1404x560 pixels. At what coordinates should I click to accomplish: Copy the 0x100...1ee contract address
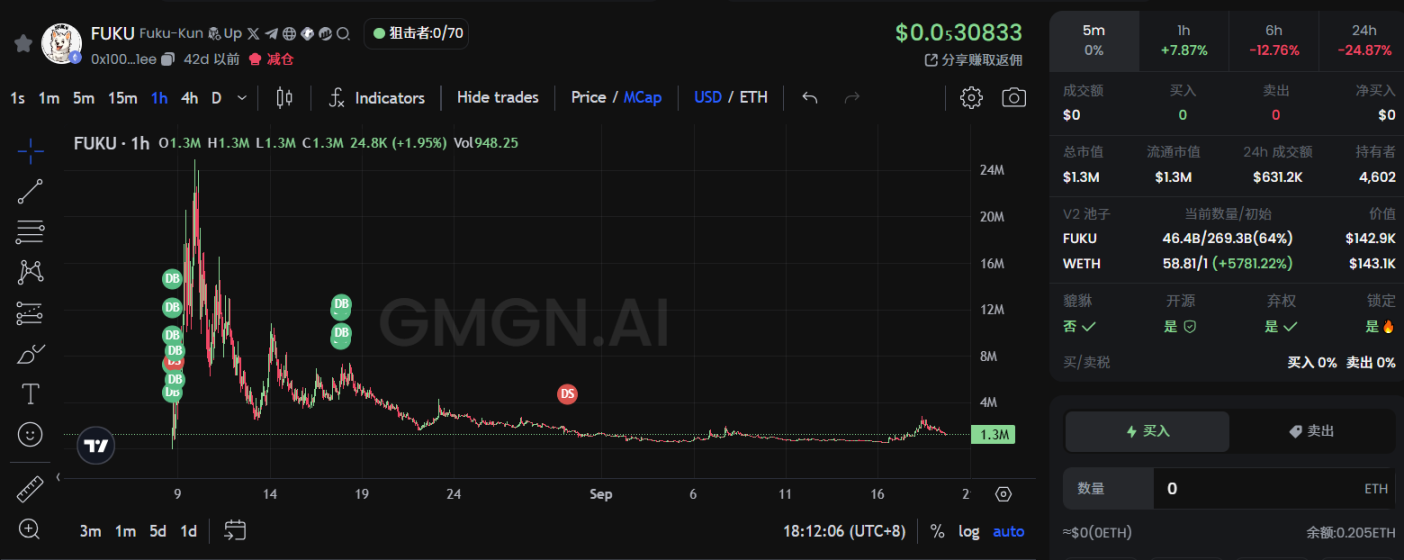click(x=168, y=59)
